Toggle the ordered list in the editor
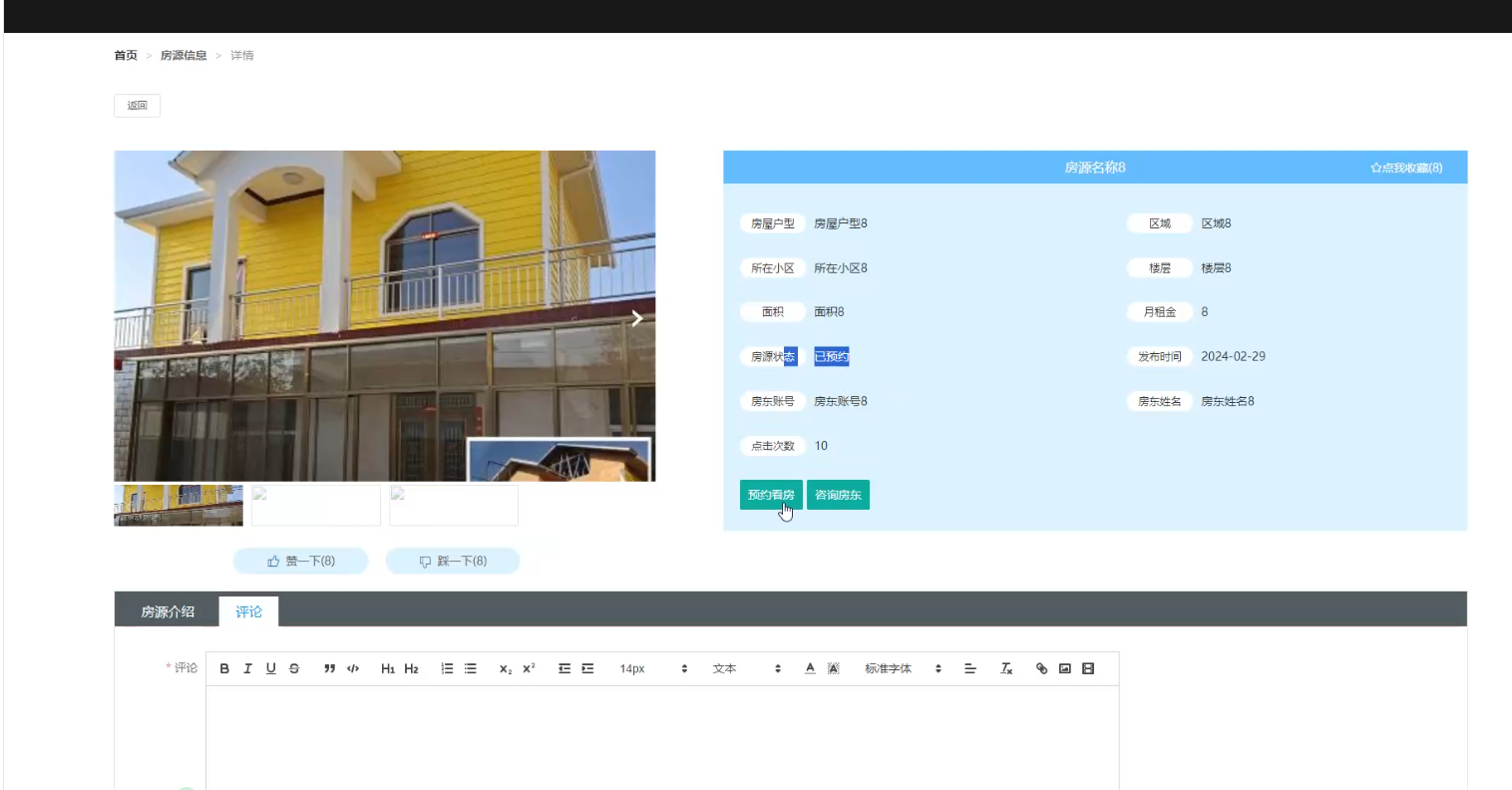This screenshot has width=1512, height=790. [x=447, y=668]
